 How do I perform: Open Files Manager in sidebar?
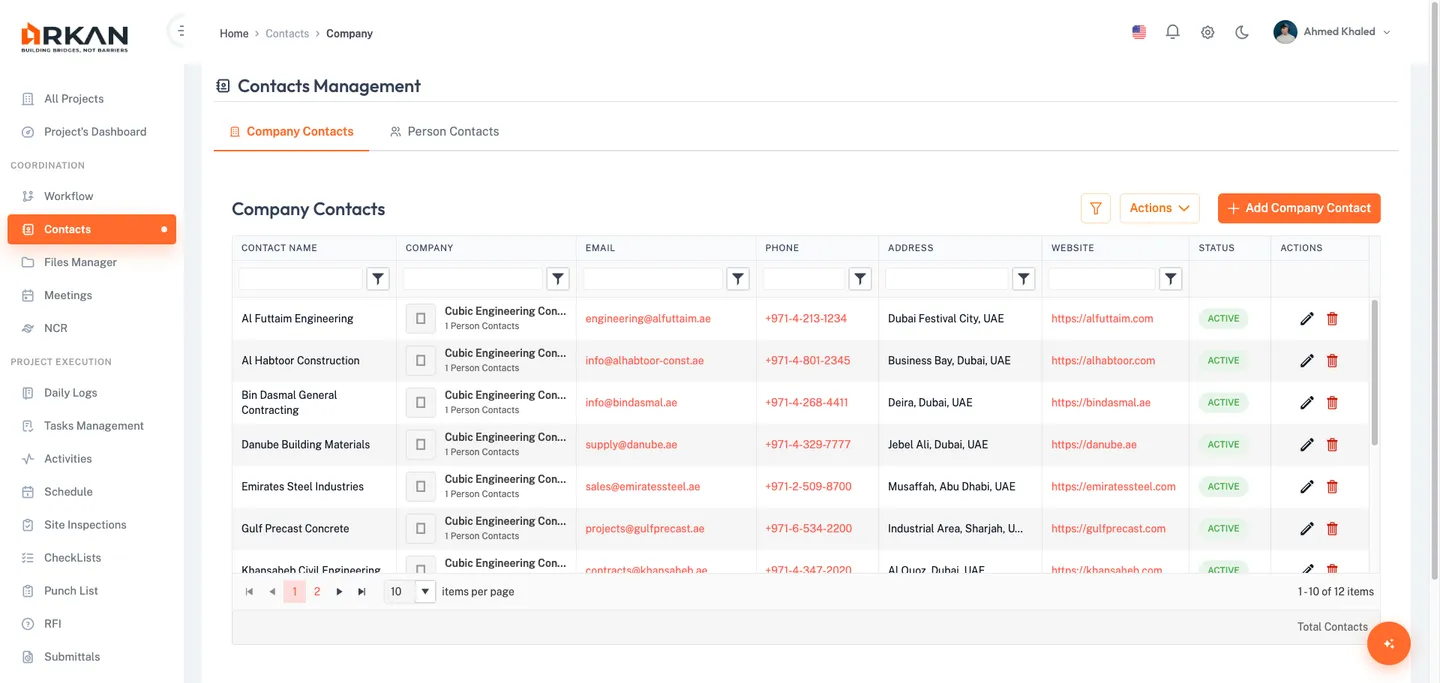(x=80, y=262)
